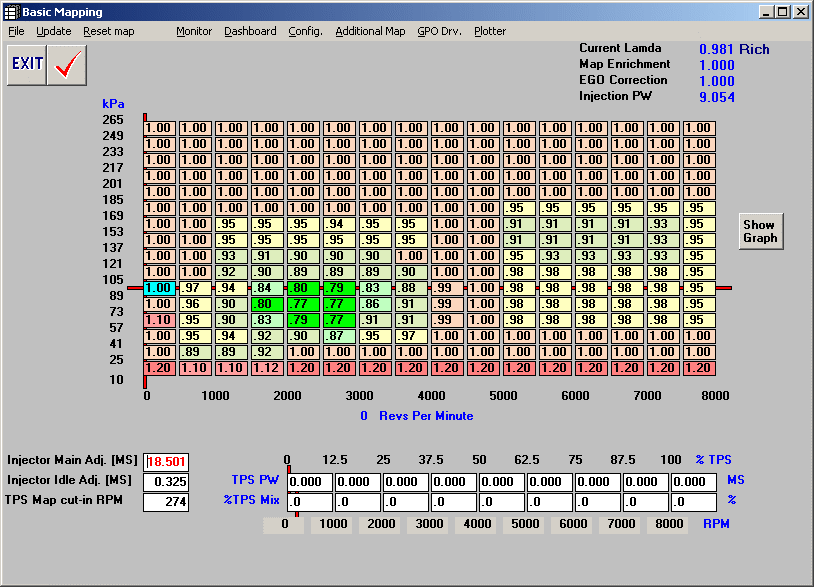Click the %TPS Mix field under 62.5 % TPS

click(x=550, y=502)
